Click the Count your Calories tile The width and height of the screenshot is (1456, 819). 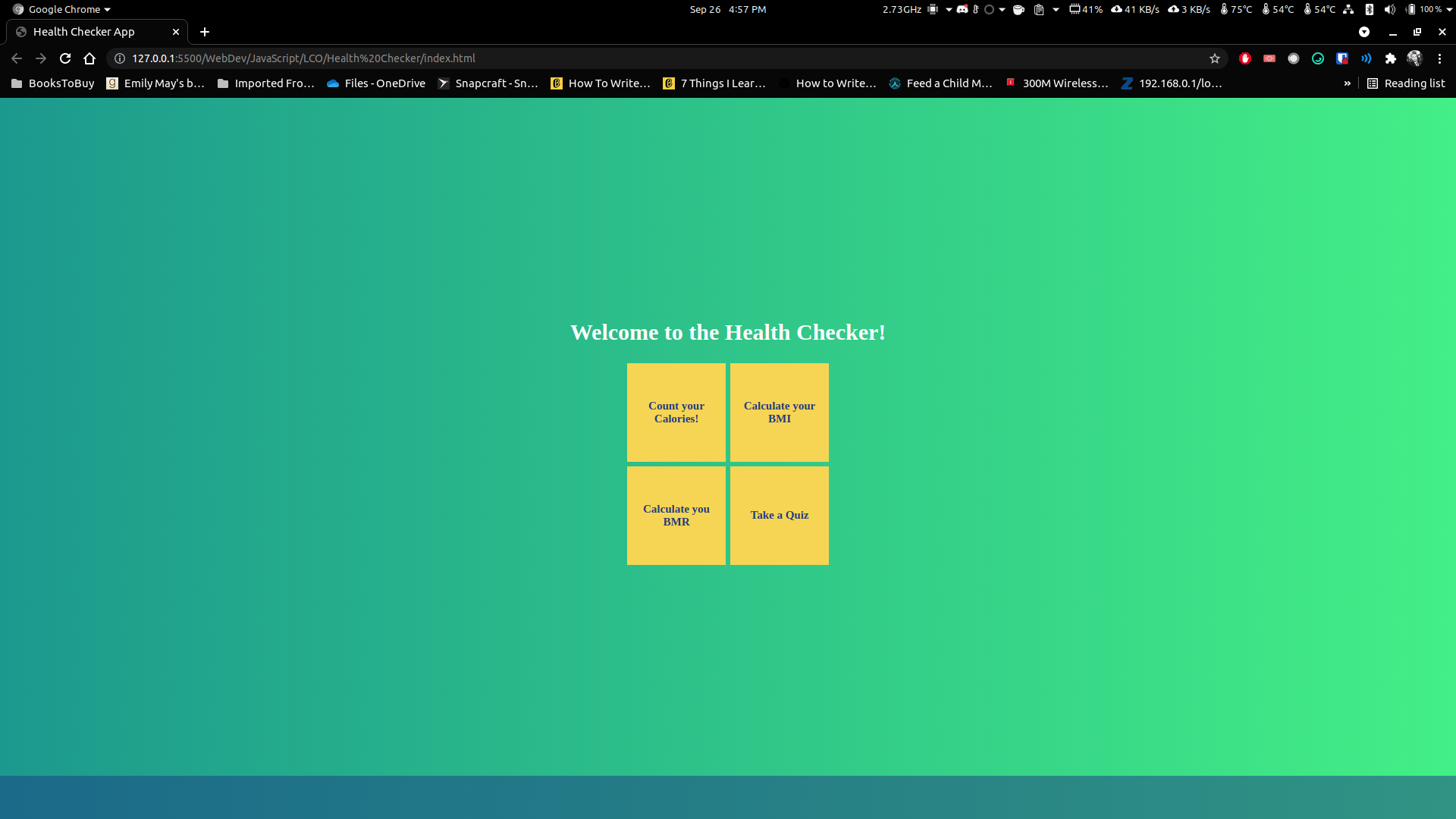[x=676, y=412]
